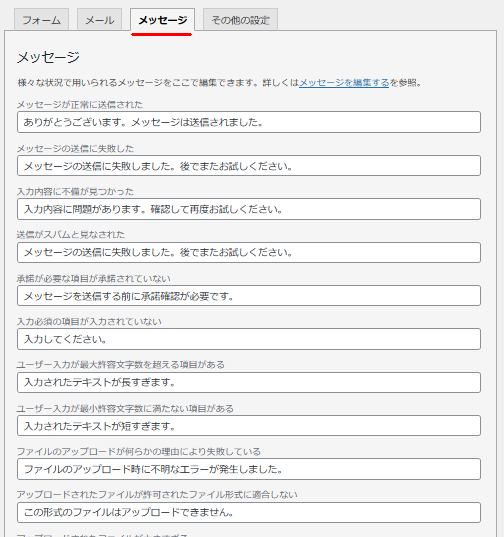Image resolution: width=504 pixels, height=537 pixels.
Task: Edit the ありがとうございます sent-message field
Action: click(249, 122)
